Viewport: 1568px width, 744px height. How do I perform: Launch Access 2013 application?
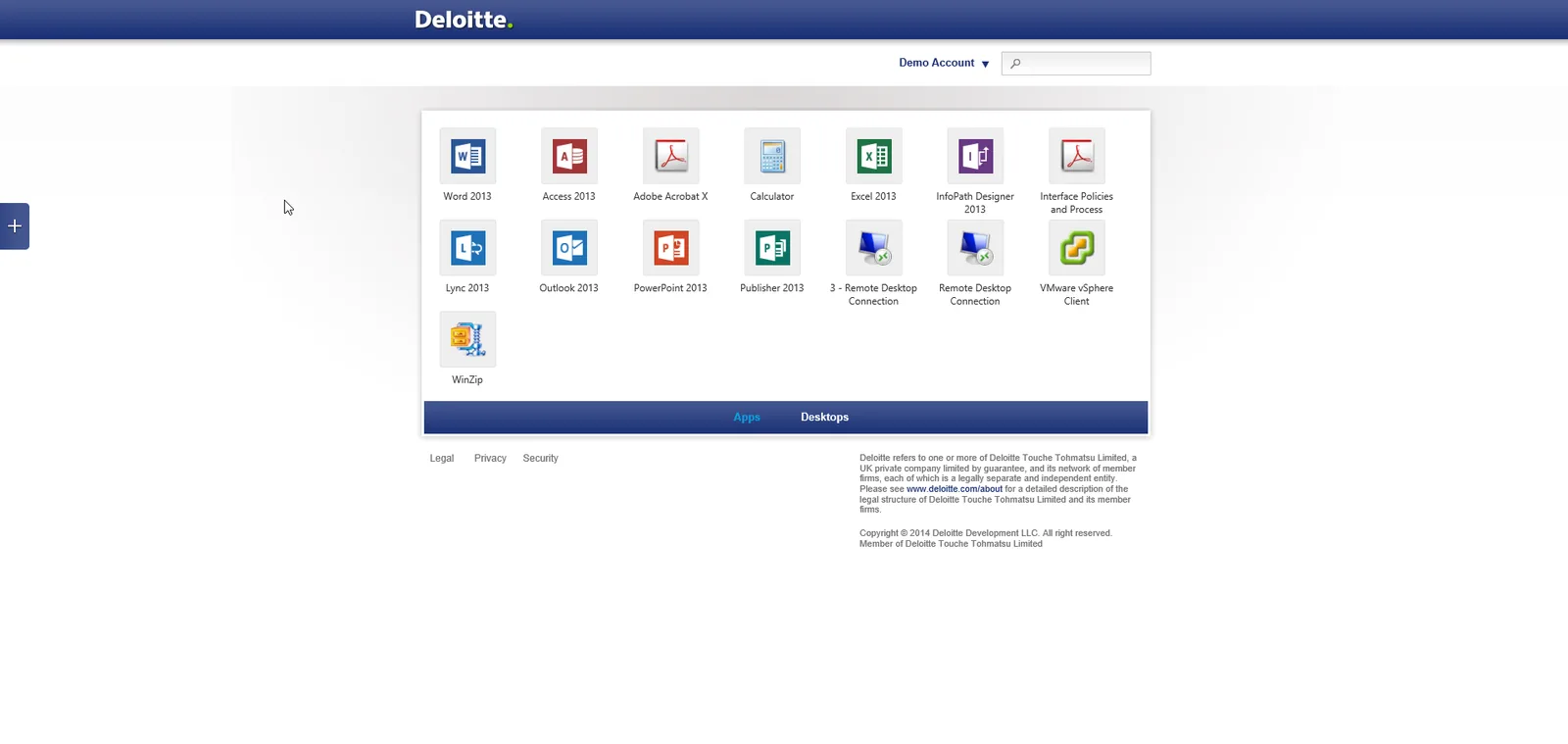(569, 156)
